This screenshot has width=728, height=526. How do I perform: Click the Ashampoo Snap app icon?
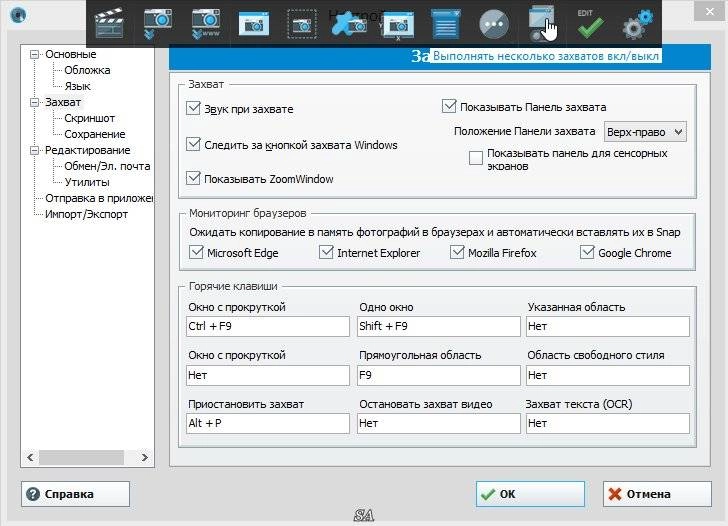(18, 15)
